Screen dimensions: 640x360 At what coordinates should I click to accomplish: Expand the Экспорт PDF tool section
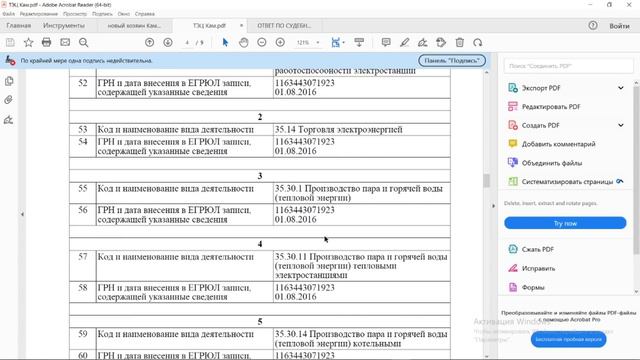(x=621, y=88)
